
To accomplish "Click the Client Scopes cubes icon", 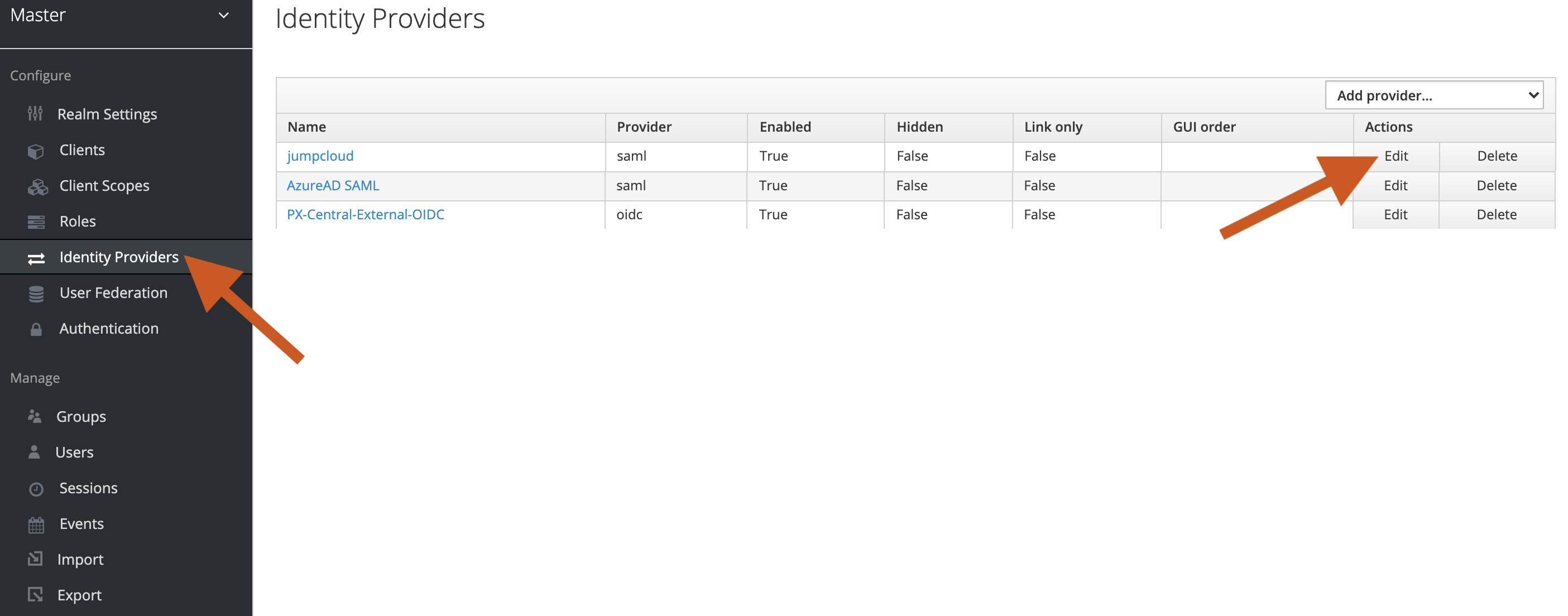I will pos(37,186).
